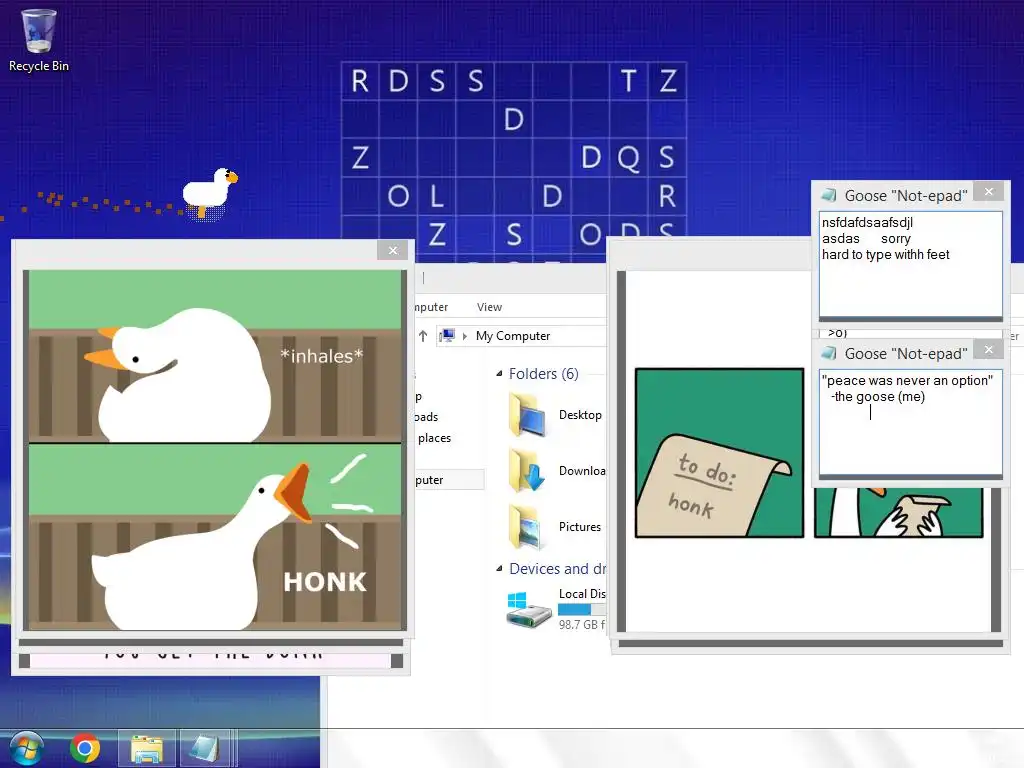The width and height of the screenshot is (1024, 768).
Task: Click the white goose walking on desktop
Action: point(210,193)
